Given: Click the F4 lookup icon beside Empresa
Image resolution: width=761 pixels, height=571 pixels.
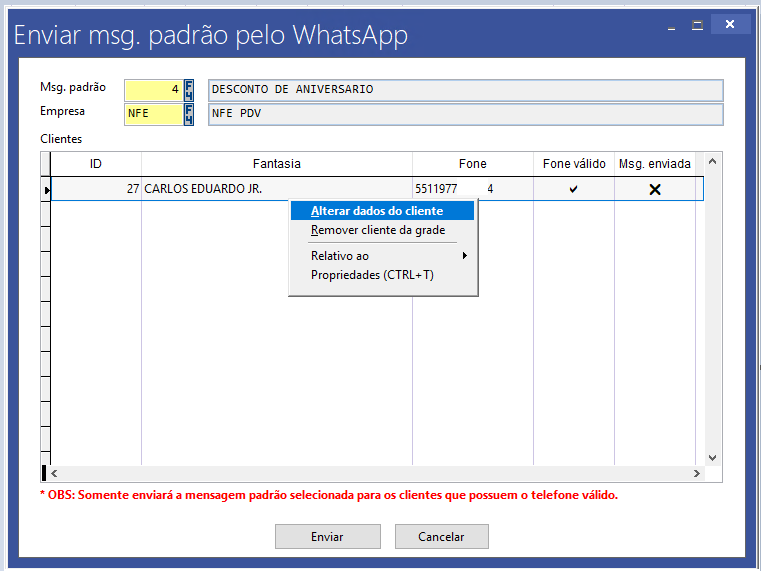Looking at the screenshot, I should tap(189, 114).
